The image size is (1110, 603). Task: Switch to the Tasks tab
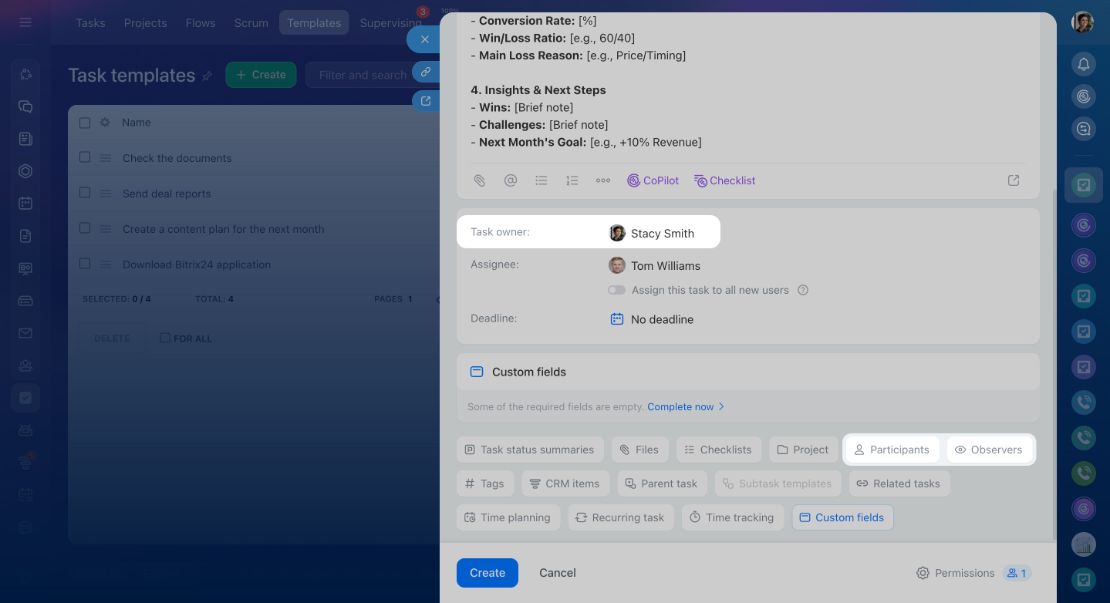(x=91, y=23)
